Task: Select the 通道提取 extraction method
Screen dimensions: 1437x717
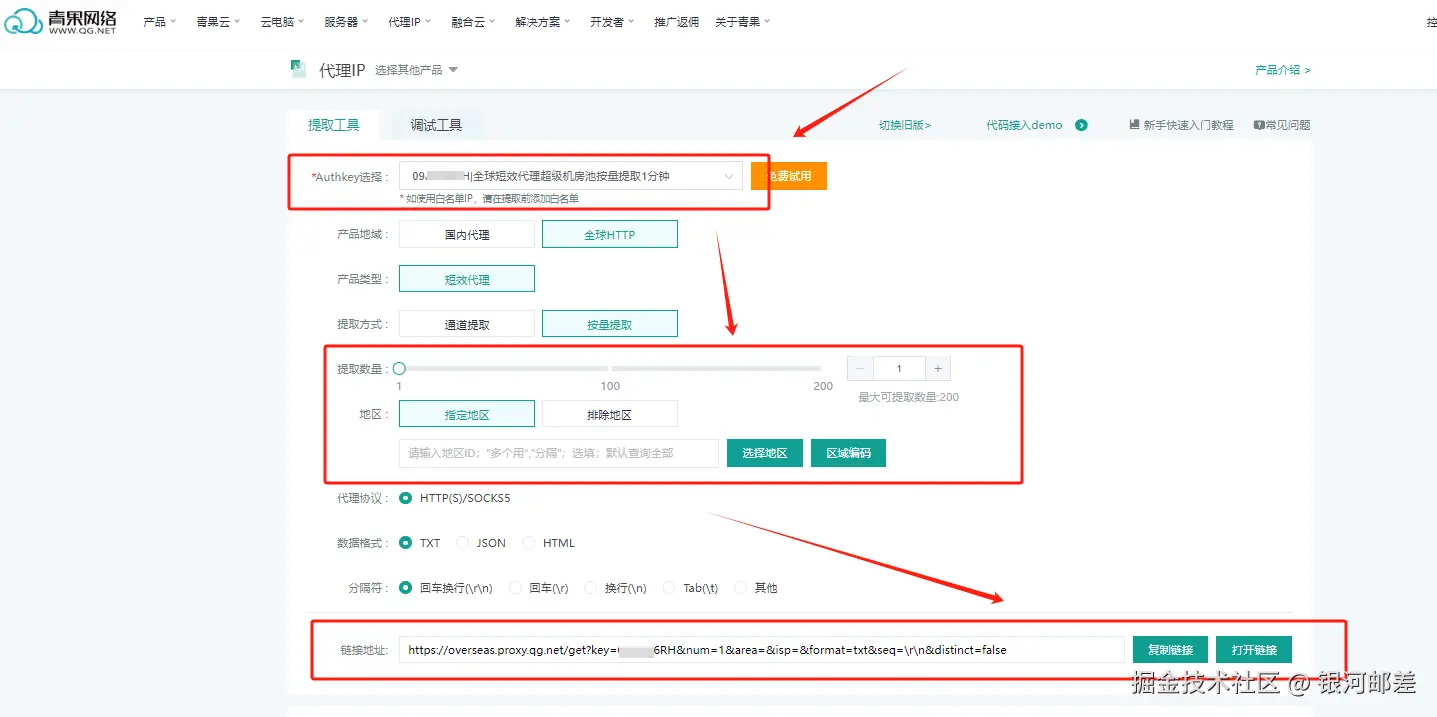Action: (x=467, y=324)
